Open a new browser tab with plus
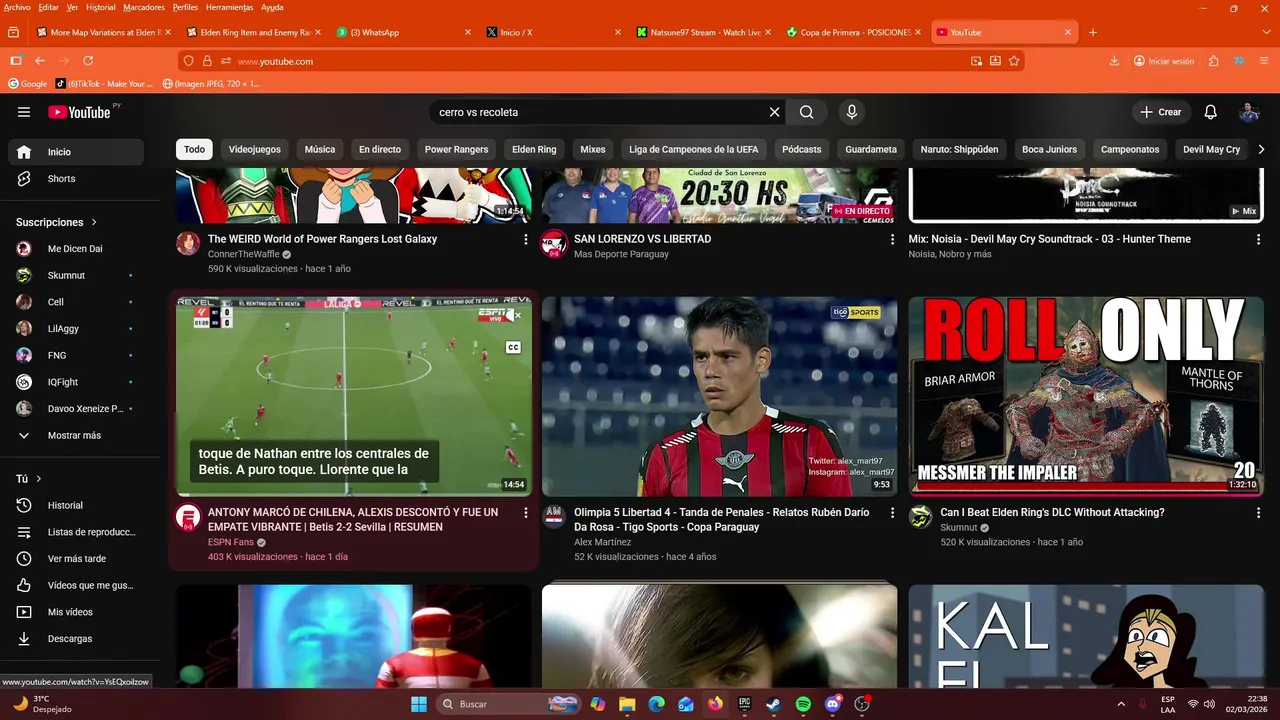This screenshot has height=720, width=1280. point(1092,32)
